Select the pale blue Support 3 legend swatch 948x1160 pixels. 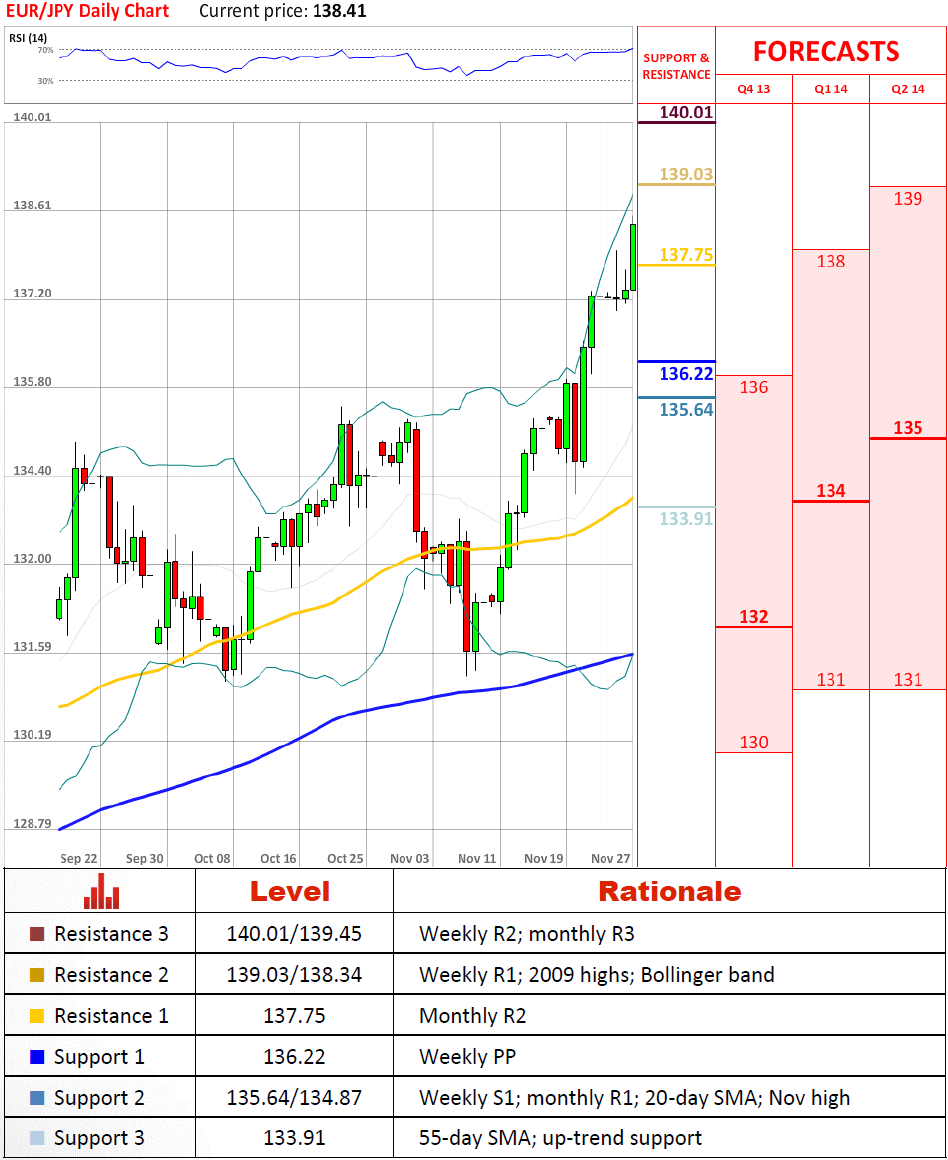[x=38, y=1139]
